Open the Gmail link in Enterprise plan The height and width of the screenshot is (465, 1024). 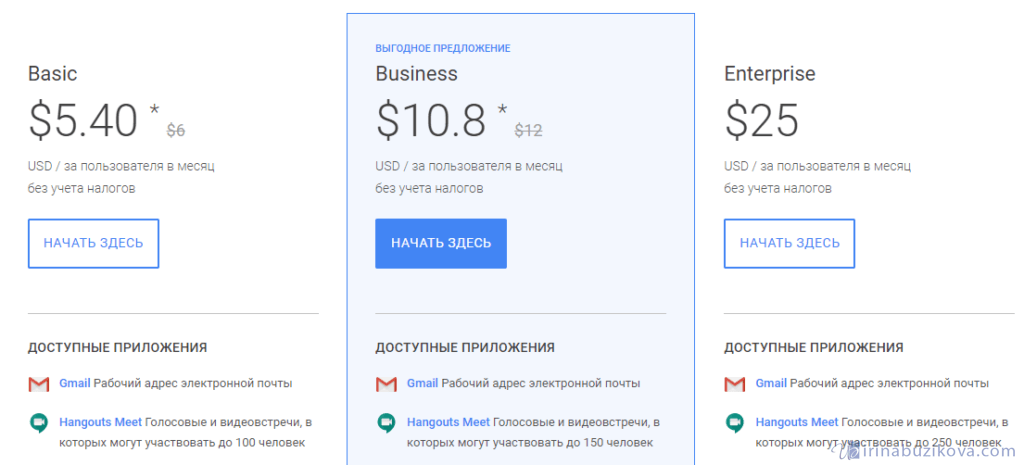pyautogui.click(x=771, y=383)
